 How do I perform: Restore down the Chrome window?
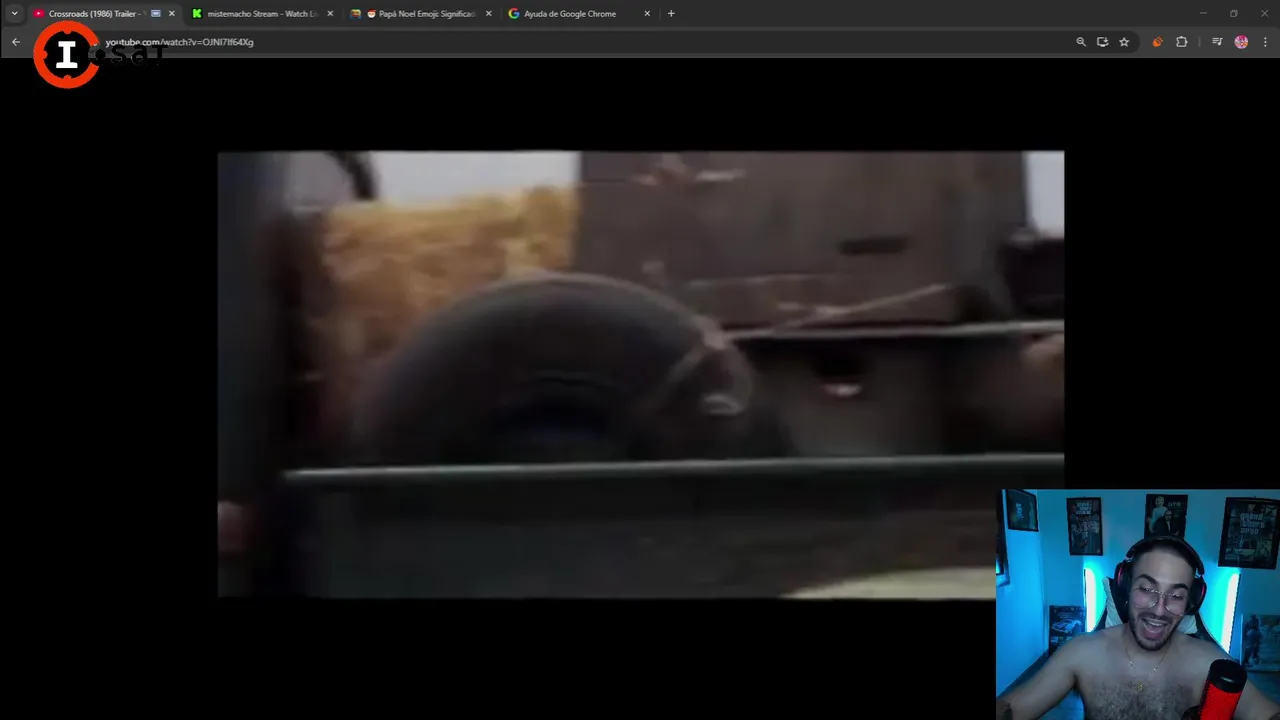click(1233, 13)
